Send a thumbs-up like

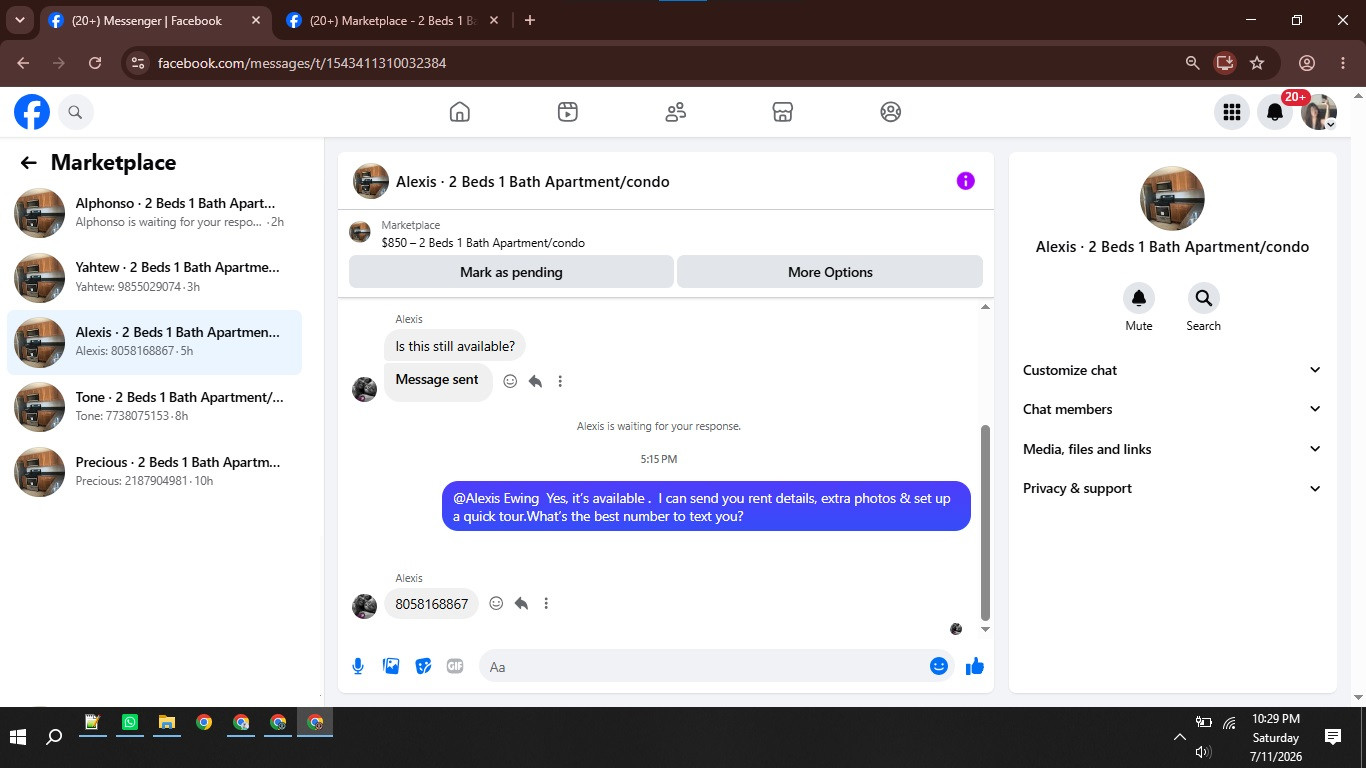pos(975,666)
